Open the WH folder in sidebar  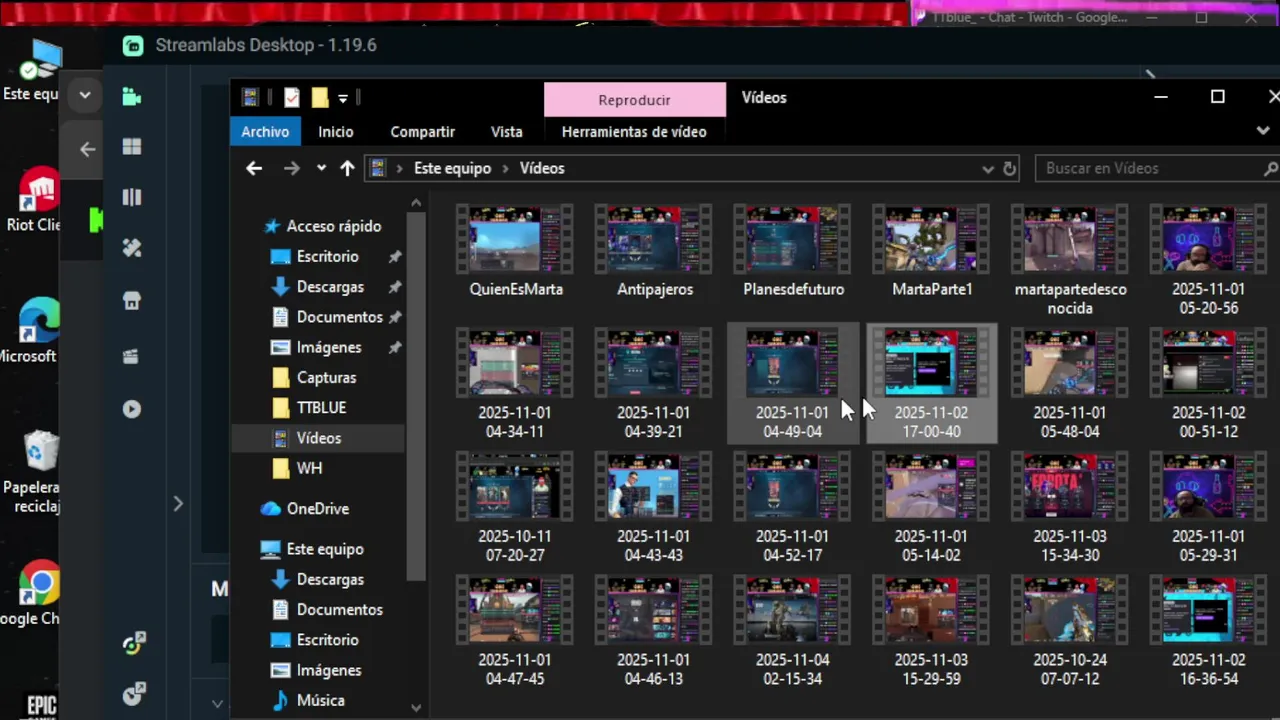(309, 468)
